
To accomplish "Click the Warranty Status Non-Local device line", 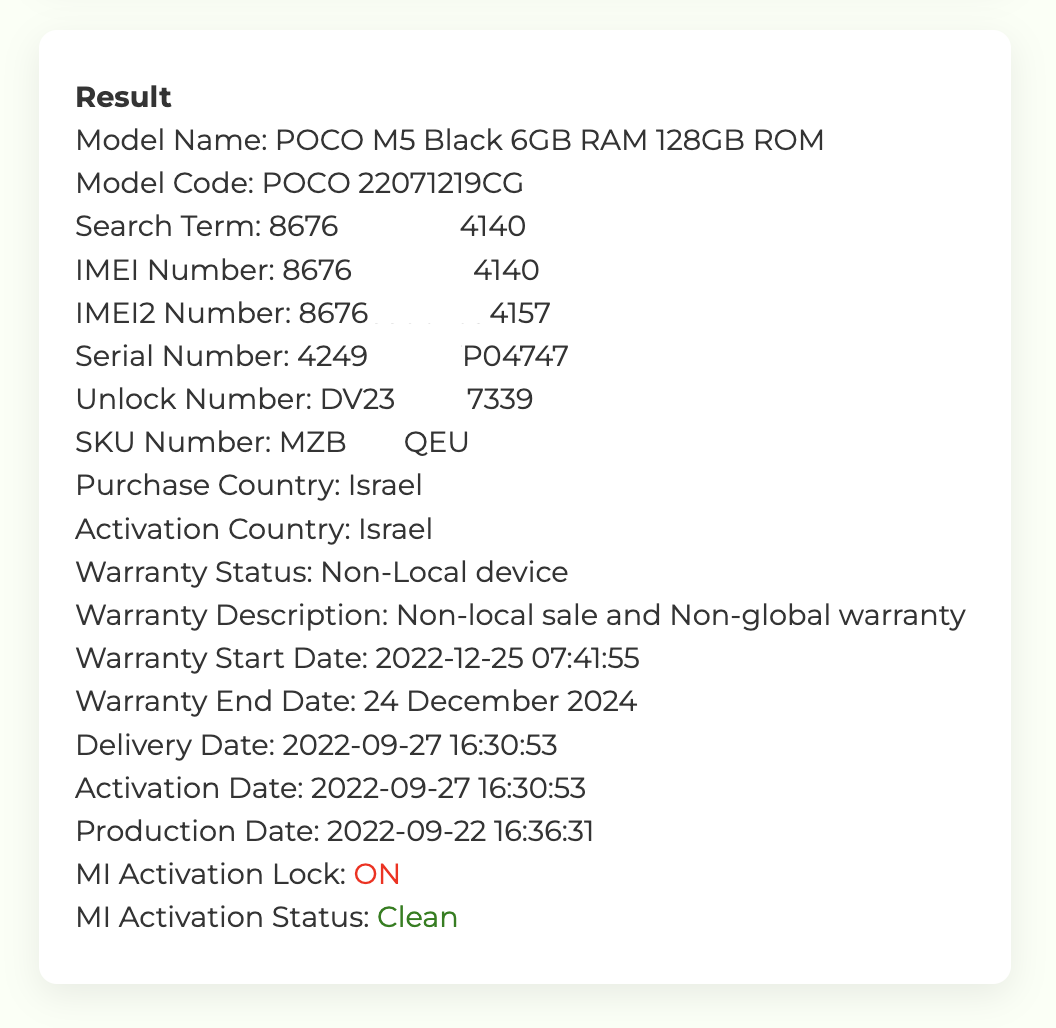I will pos(322,573).
